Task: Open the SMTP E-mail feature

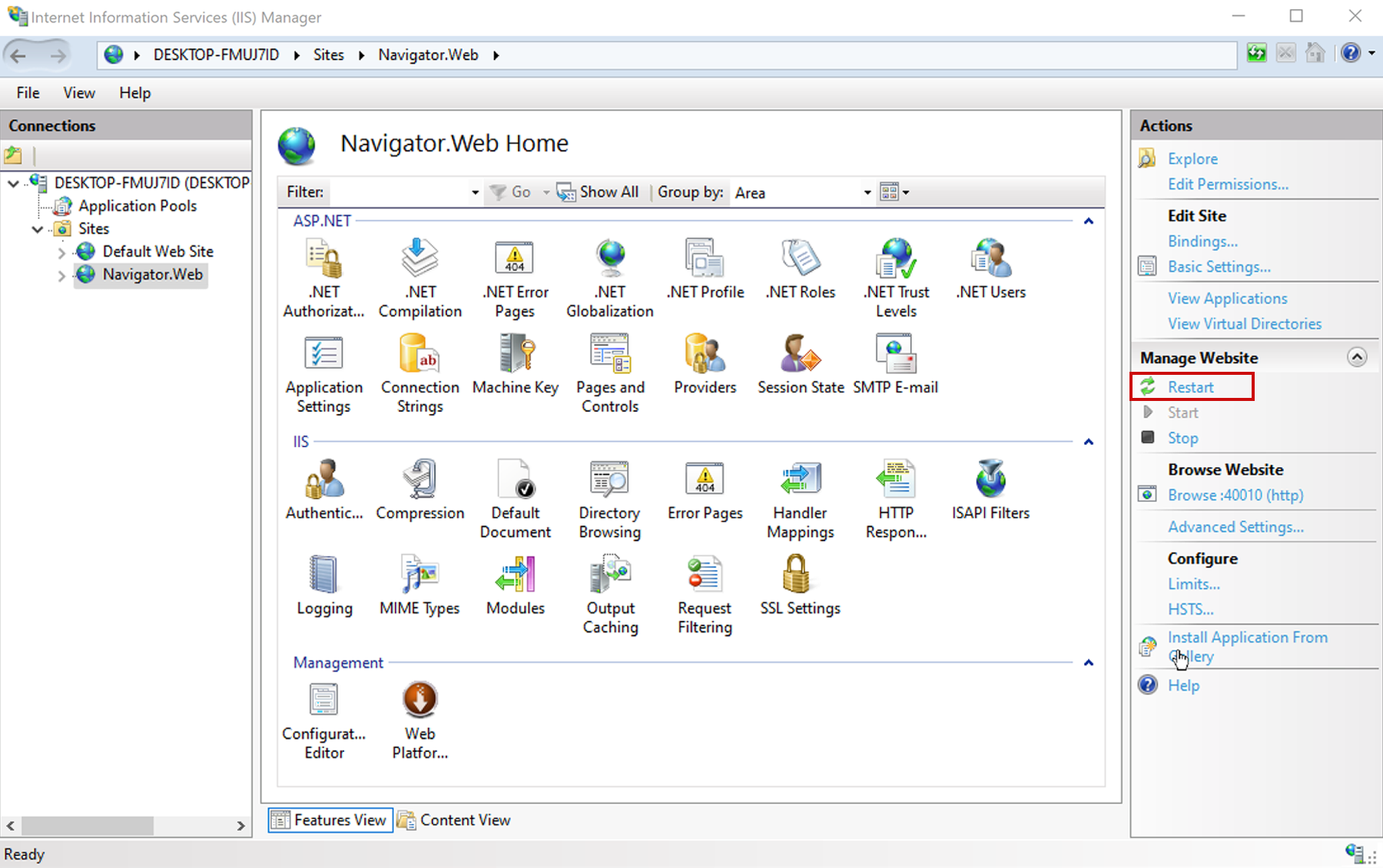Action: (x=896, y=364)
